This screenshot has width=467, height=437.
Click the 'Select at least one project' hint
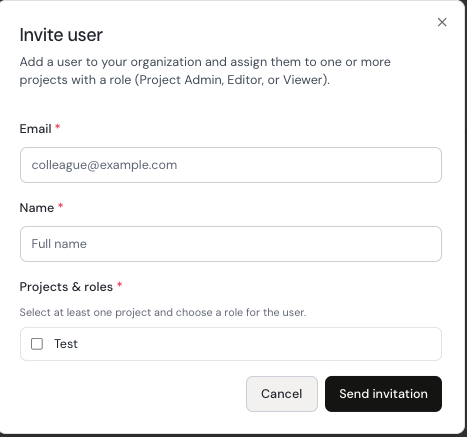[163, 312]
